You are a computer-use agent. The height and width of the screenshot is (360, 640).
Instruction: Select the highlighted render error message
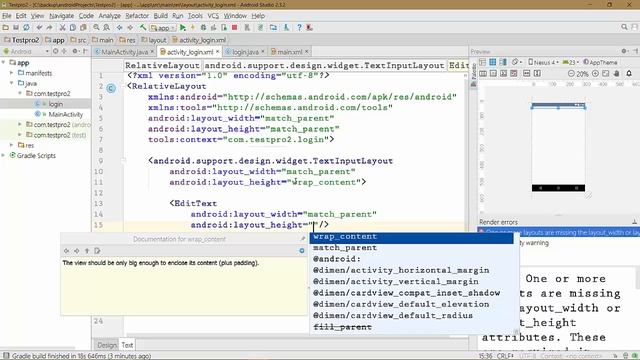pos(559,232)
